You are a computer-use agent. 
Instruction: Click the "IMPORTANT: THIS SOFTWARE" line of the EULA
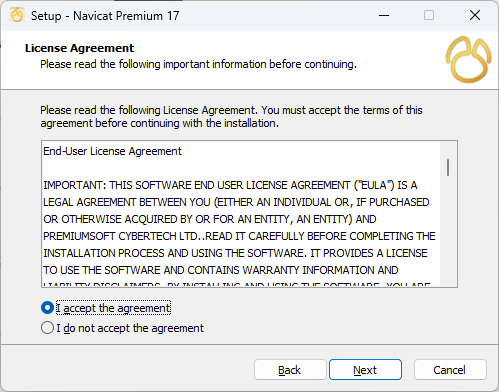(230, 185)
